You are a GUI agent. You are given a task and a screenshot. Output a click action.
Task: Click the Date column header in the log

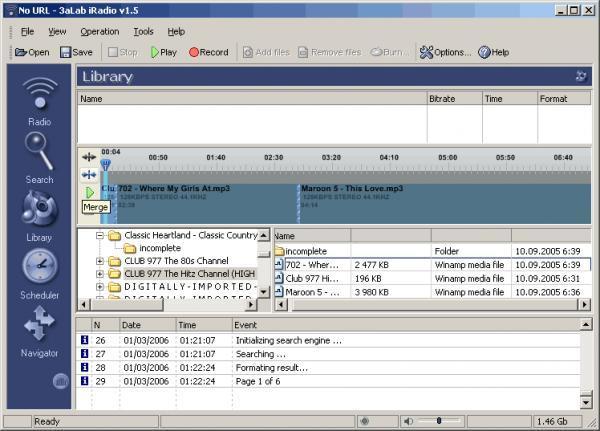point(147,325)
